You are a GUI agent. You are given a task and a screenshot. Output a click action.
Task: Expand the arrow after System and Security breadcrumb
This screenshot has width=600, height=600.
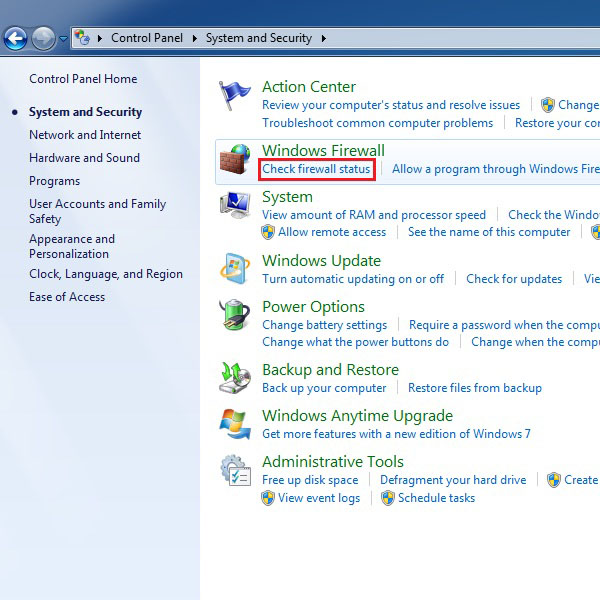point(324,38)
